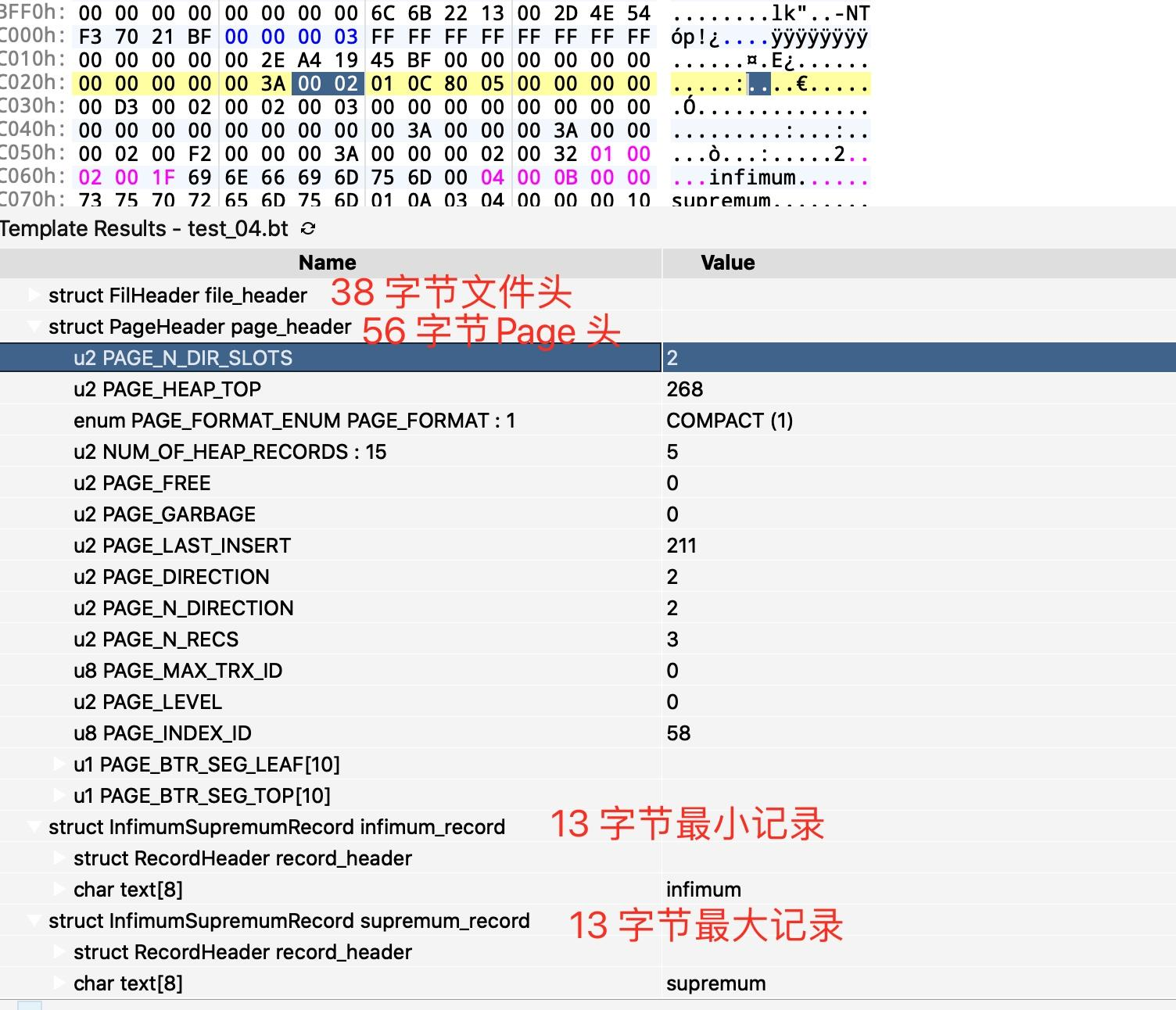Select the u2 PAGE_GARBAGE row

pyautogui.click(x=588, y=514)
